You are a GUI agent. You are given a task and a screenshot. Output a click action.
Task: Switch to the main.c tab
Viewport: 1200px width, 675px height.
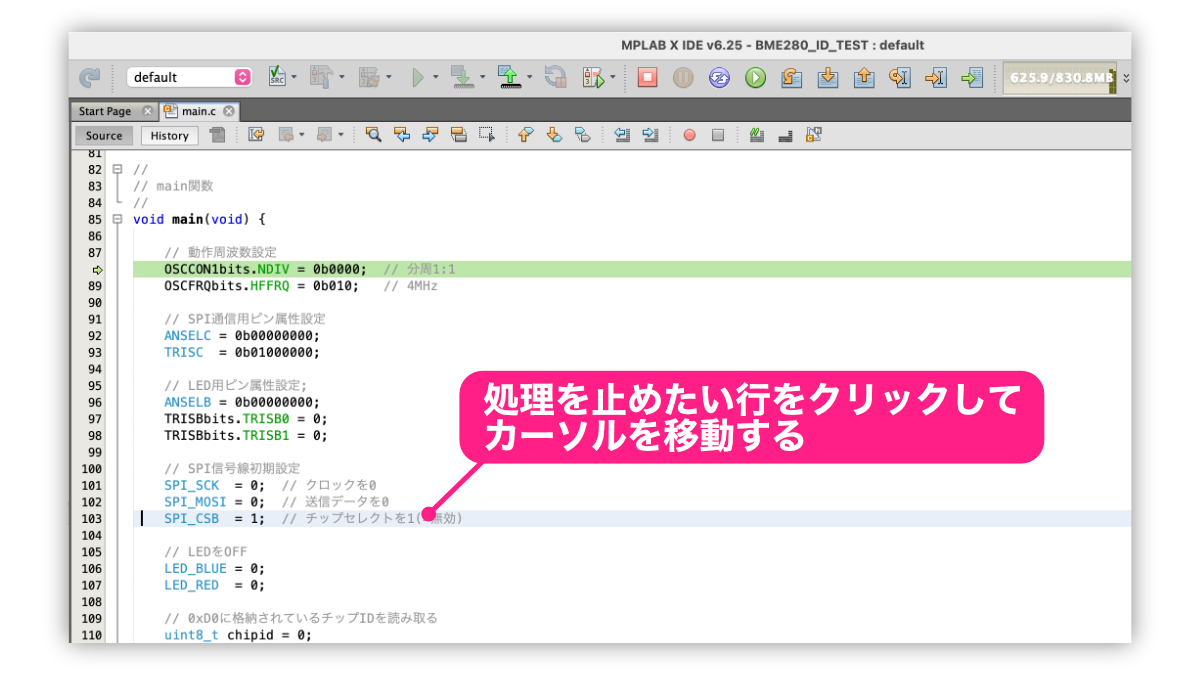(x=199, y=111)
